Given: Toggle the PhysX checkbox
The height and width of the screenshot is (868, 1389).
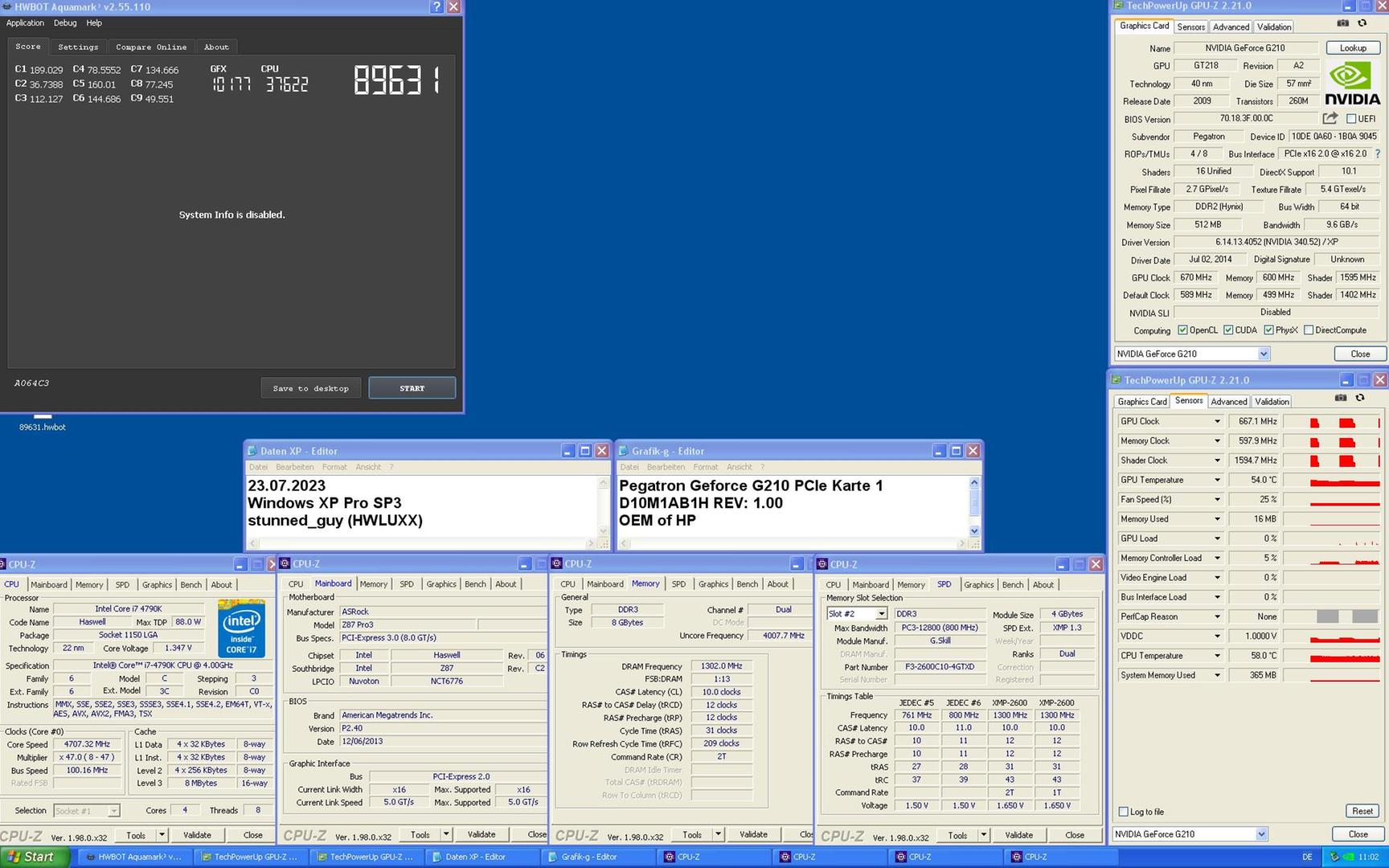Looking at the screenshot, I should [x=1268, y=330].
